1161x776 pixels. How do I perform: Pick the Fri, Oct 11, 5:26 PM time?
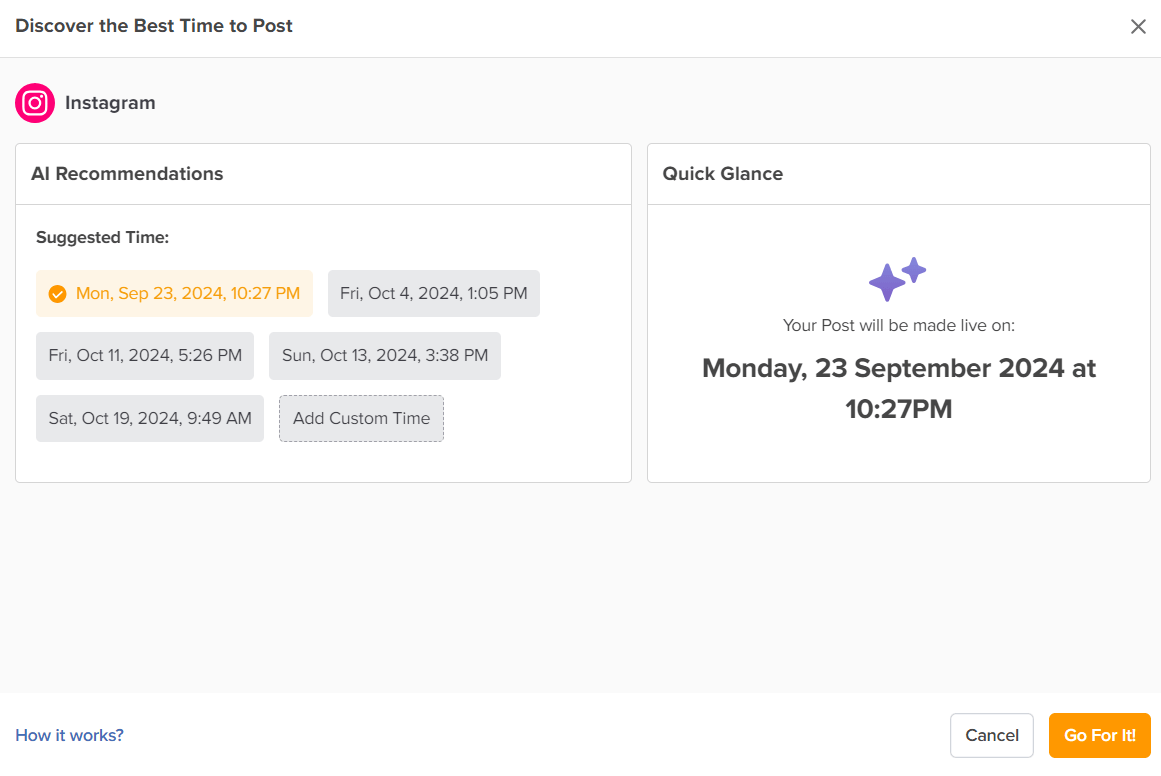tap(145, 355)
